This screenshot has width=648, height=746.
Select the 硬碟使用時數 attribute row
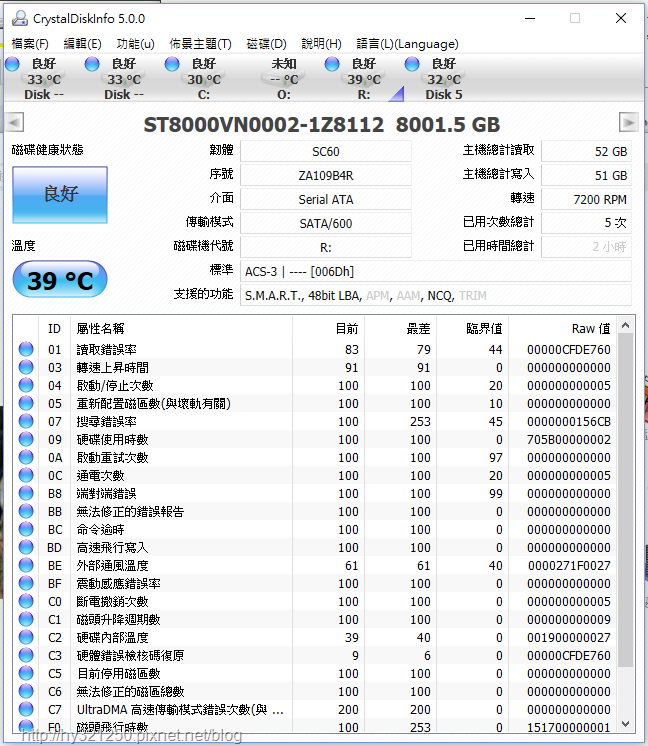pyautogui.click(x=315, y=439)
